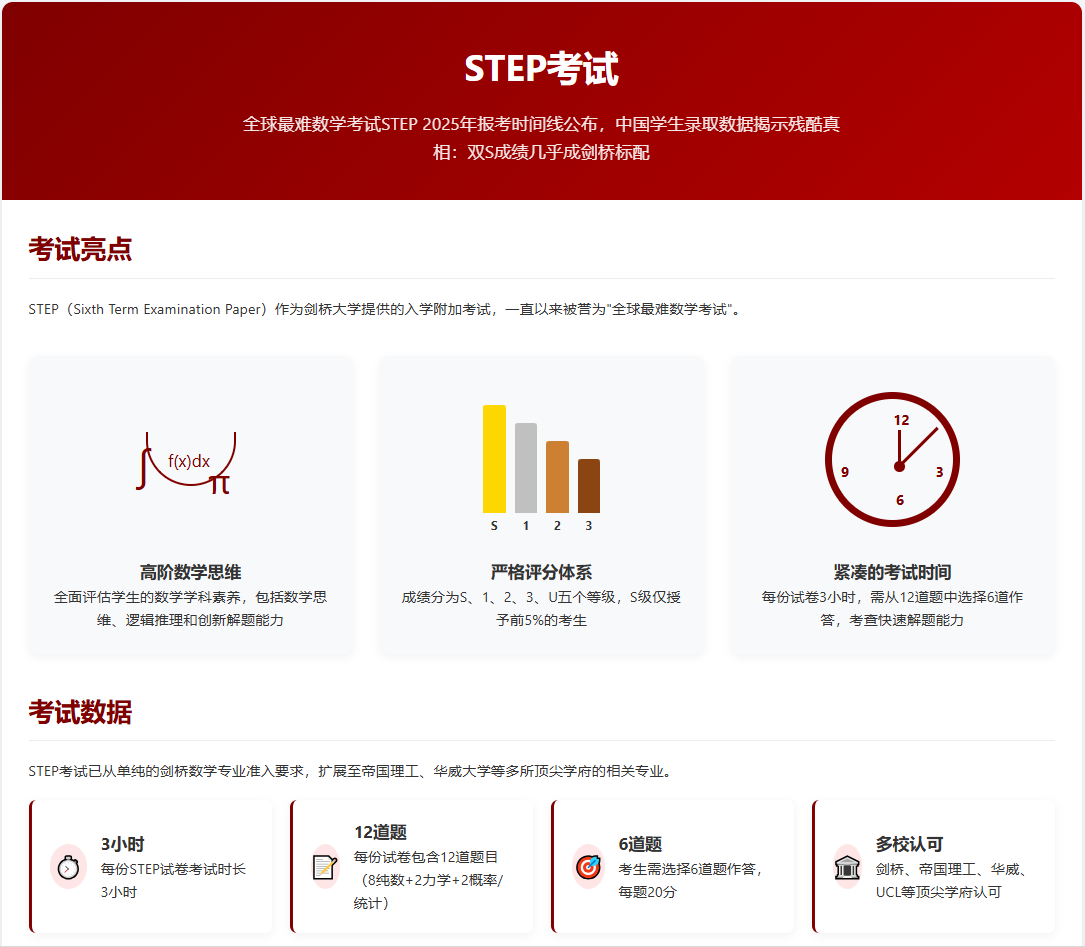
Task: Click the STEP考试 main title
Action: [x=541, y=69]
